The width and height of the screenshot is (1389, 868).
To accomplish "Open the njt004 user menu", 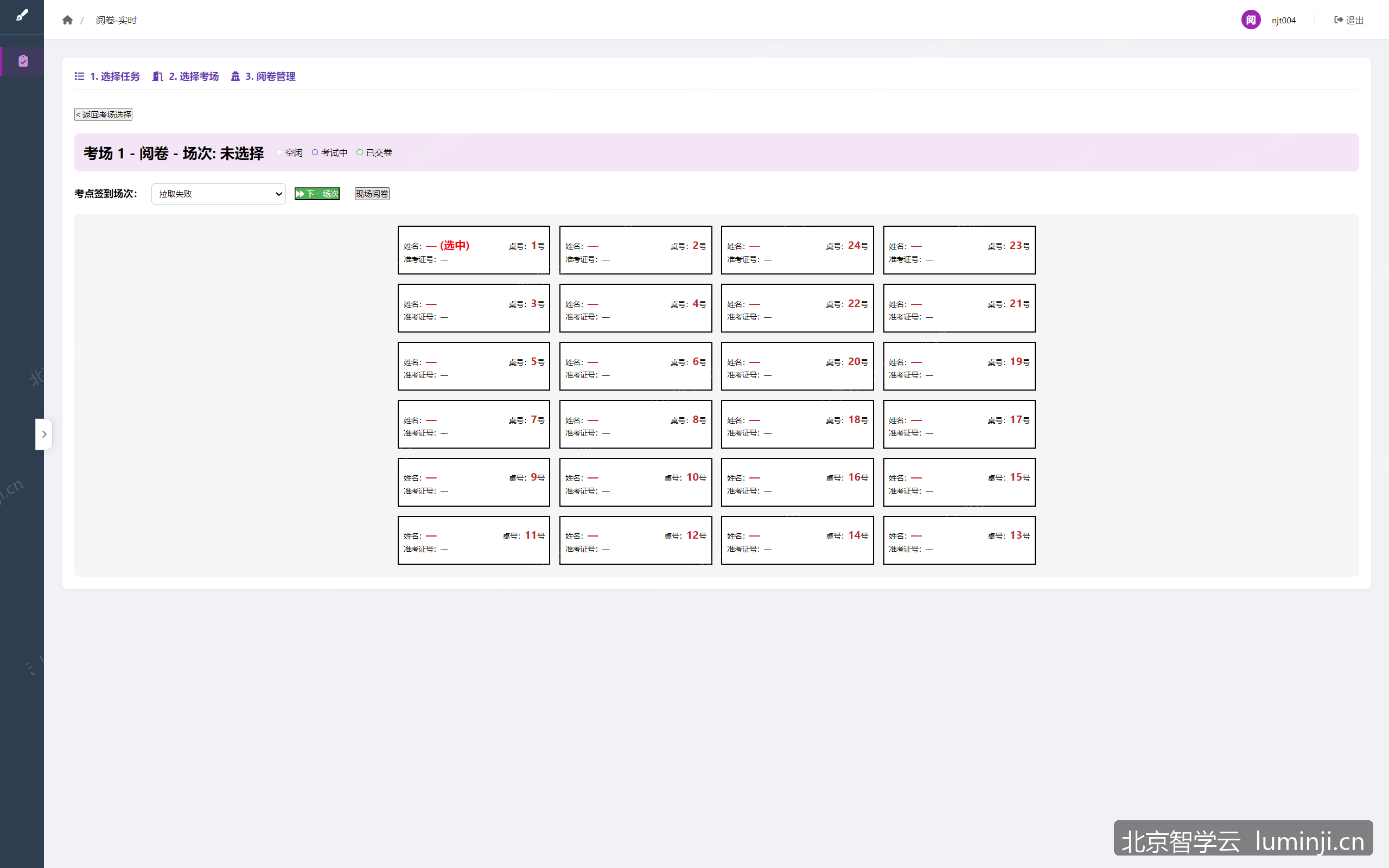I will [x=1283, y=20].
